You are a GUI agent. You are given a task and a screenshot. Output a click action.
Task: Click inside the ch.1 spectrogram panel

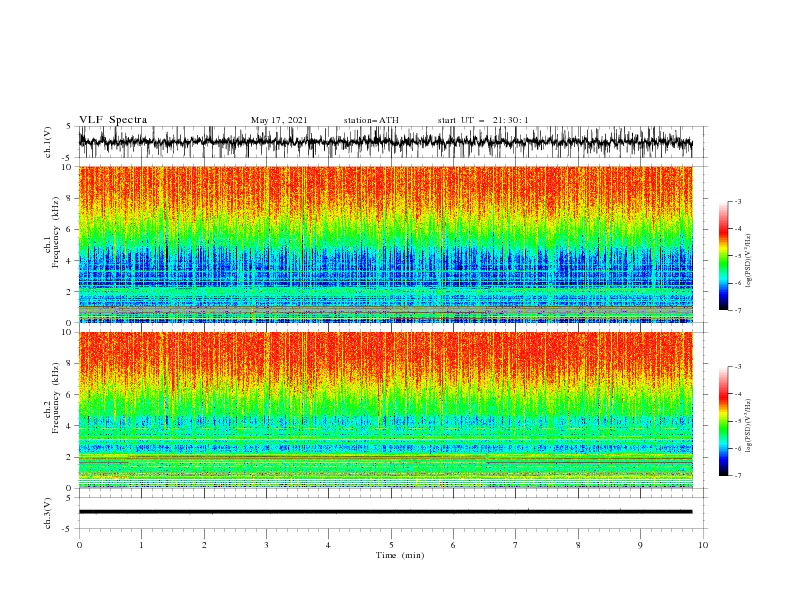(386, 244)
